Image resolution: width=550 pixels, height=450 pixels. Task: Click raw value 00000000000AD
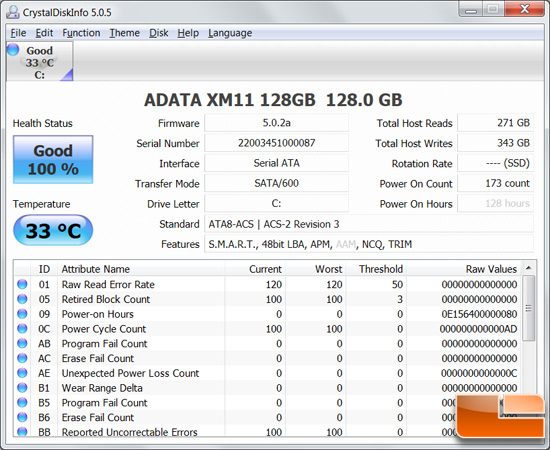tap(478, 329)
